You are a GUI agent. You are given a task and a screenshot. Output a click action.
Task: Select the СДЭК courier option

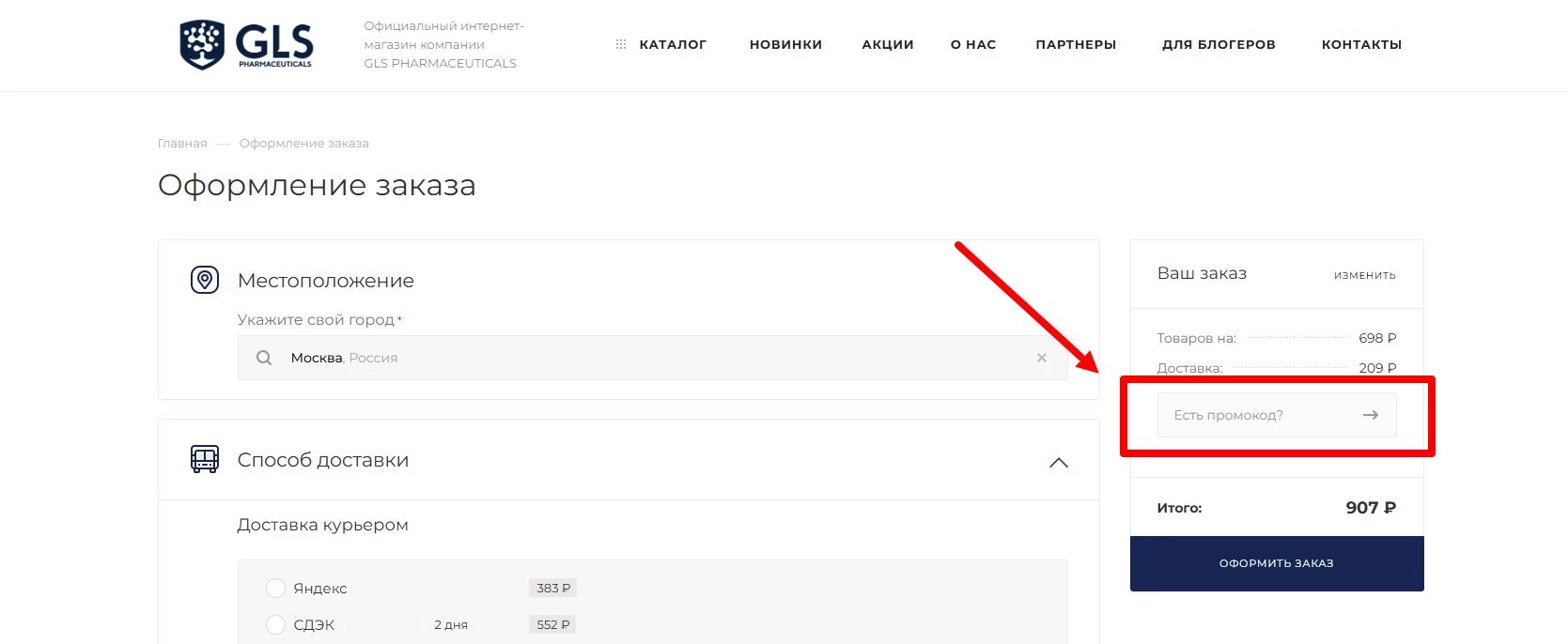(x=275, y=625)
